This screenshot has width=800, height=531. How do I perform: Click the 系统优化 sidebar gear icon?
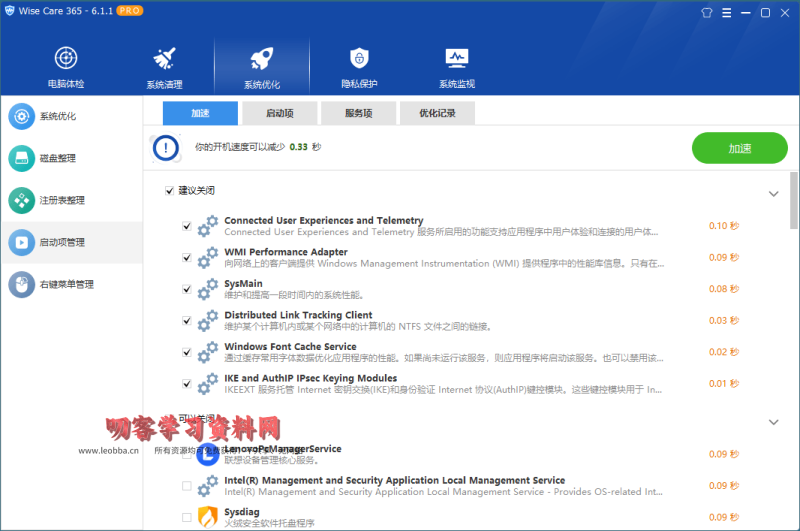coord(21,116)
